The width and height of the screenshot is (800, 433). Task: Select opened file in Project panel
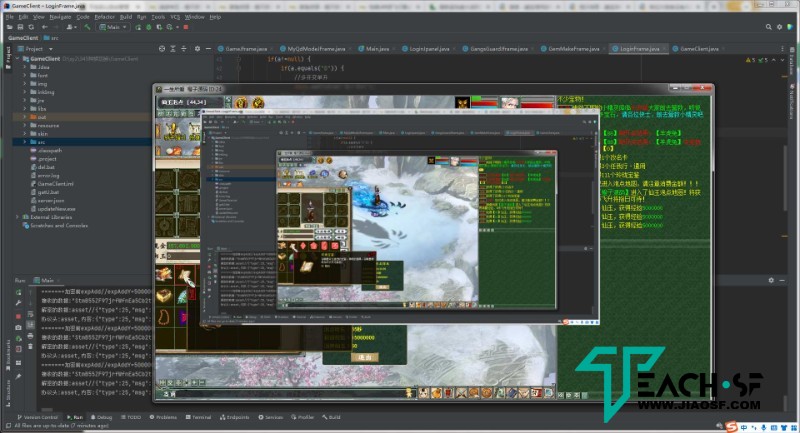point(162,49)
